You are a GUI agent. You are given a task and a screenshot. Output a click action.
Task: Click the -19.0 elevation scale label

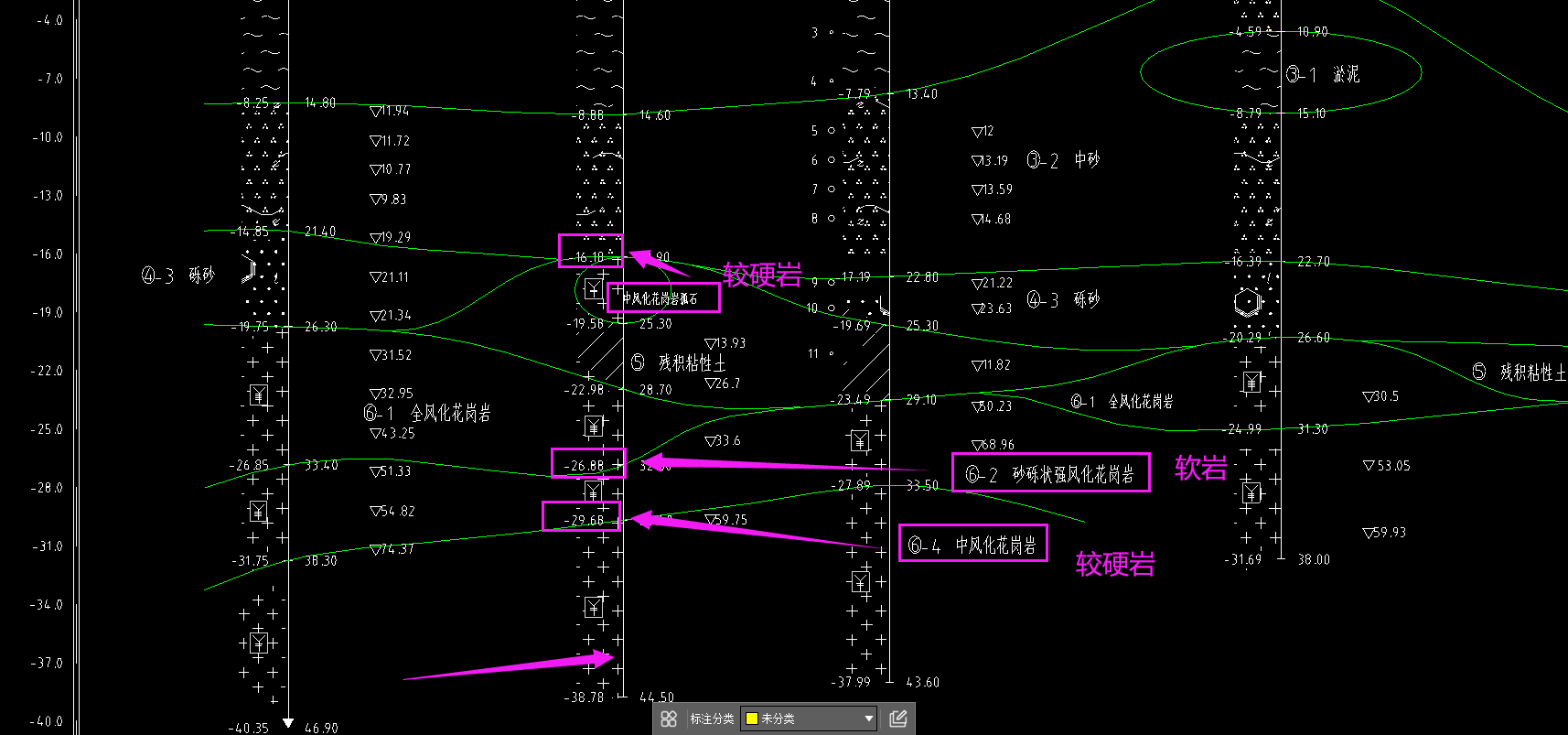(x=48, y=312)
